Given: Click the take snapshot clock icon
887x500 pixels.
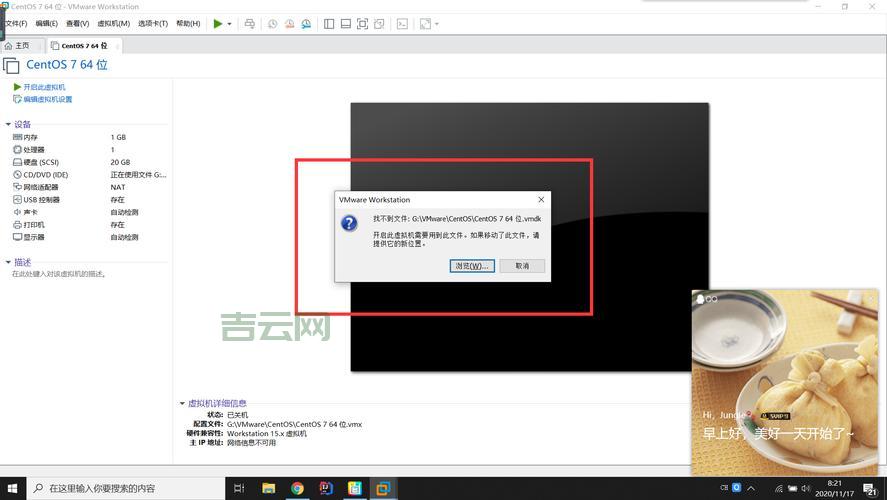Looking at the screenshot, I should 272,24.
